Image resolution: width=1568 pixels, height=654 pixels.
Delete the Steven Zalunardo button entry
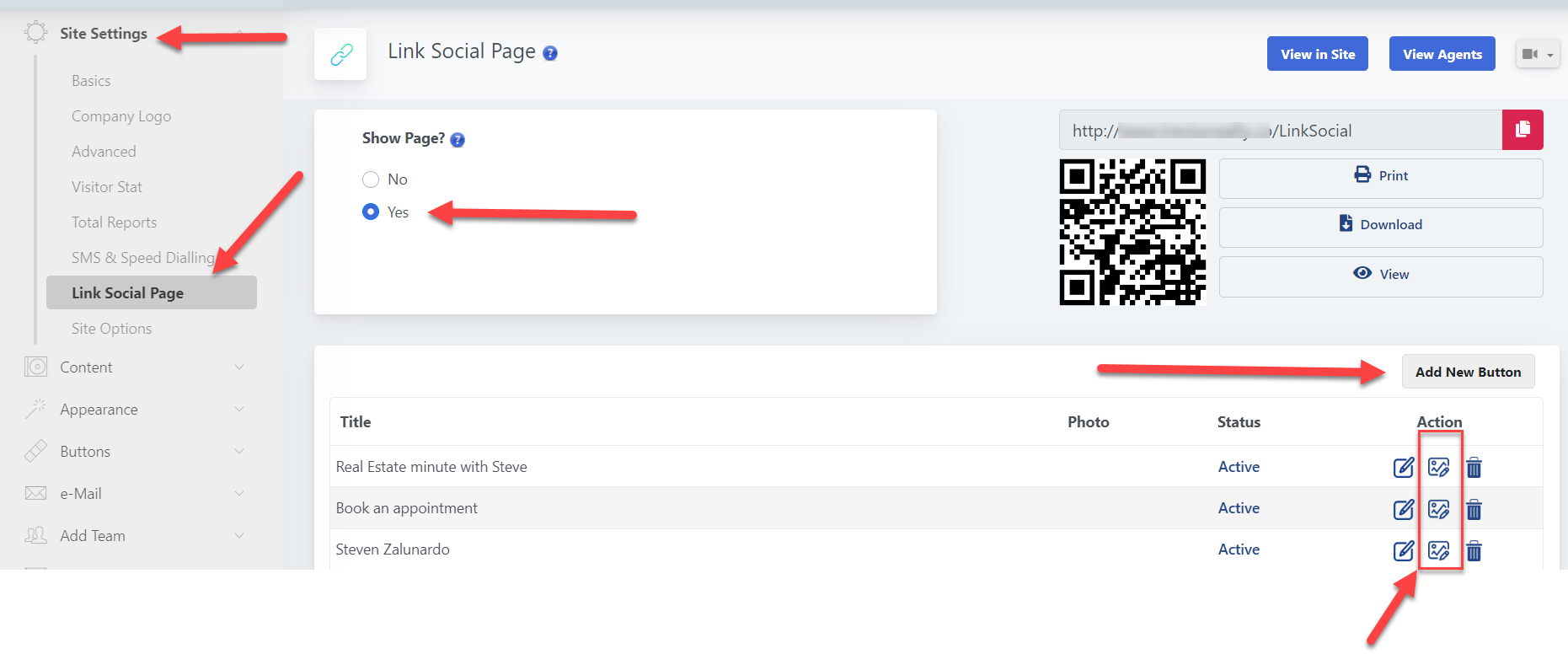click(x=1474, y=551)
